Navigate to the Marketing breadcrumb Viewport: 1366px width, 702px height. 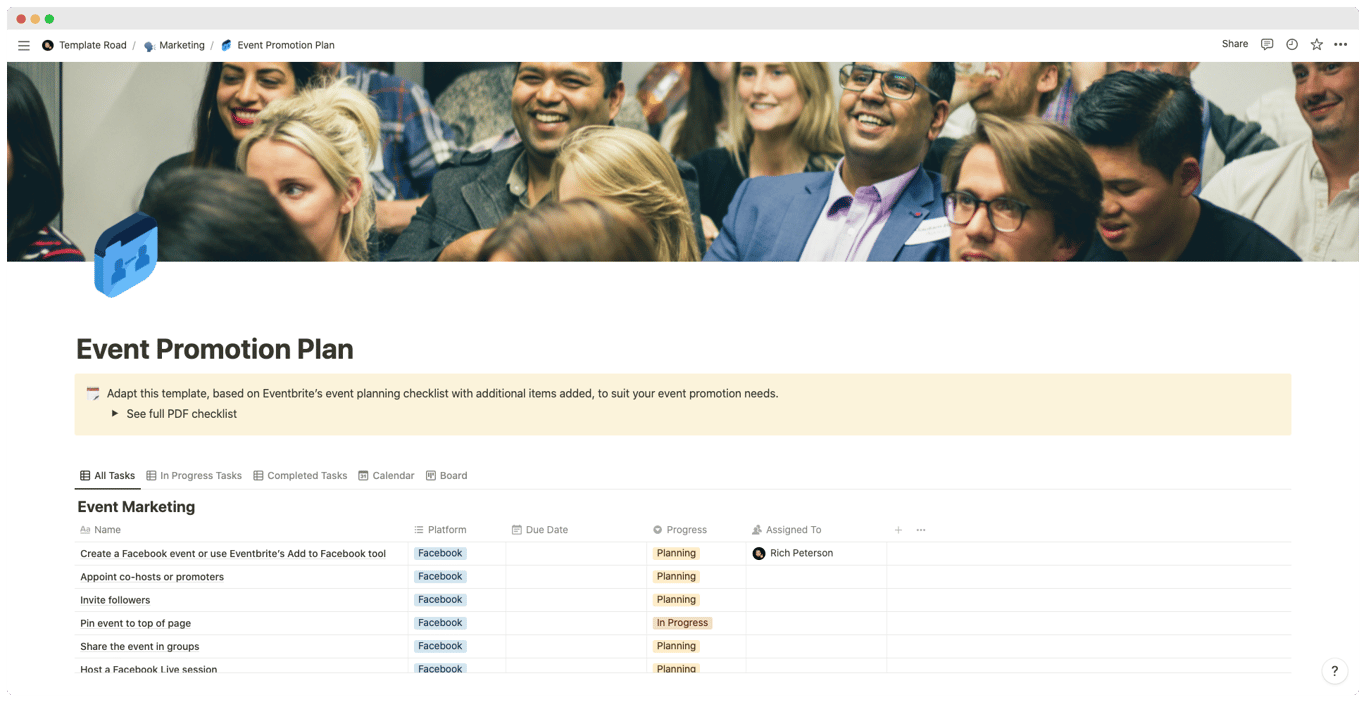click(182, 45)
